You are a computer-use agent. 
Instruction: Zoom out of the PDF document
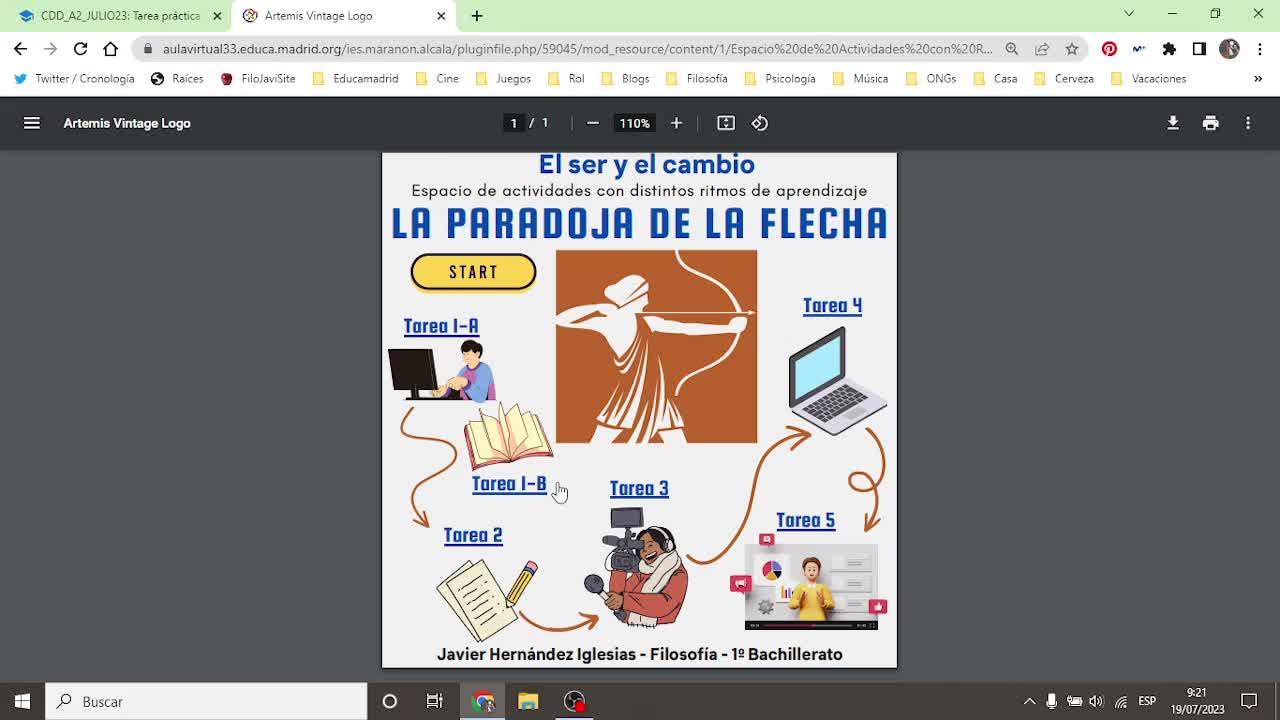coord(593,123)
